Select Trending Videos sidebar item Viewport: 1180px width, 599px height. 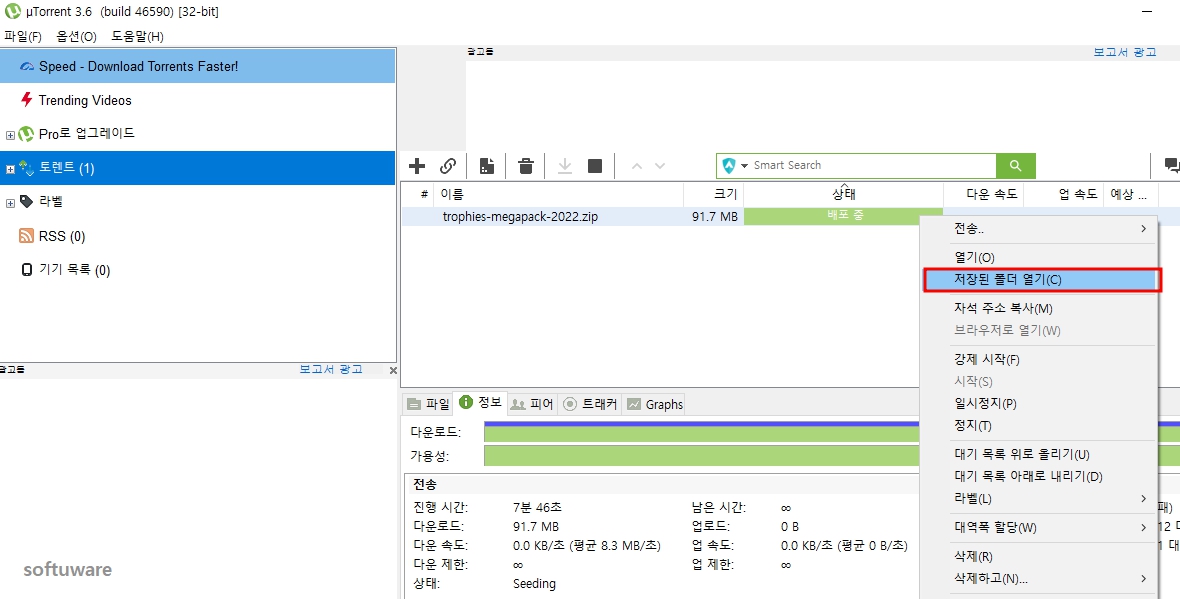[x=197, y=100]
